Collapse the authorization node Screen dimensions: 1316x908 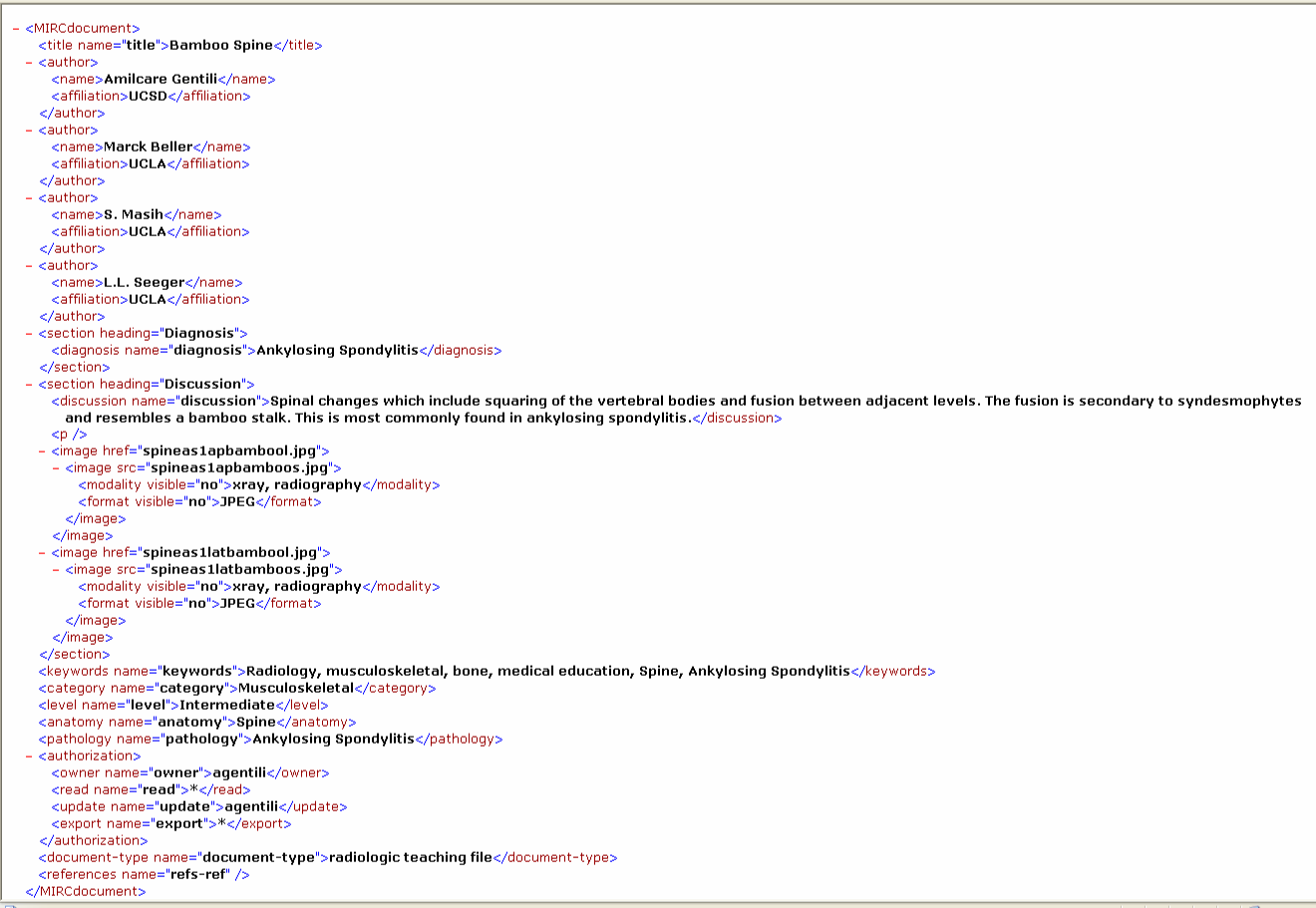coord(29,757)
